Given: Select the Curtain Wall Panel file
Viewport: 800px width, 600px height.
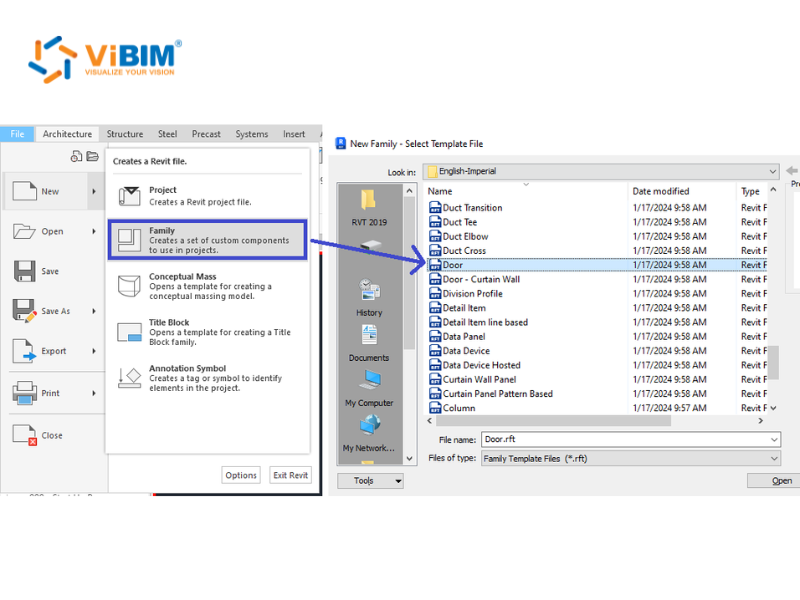Looking at the screenshot, I should (x=597, y=379).
